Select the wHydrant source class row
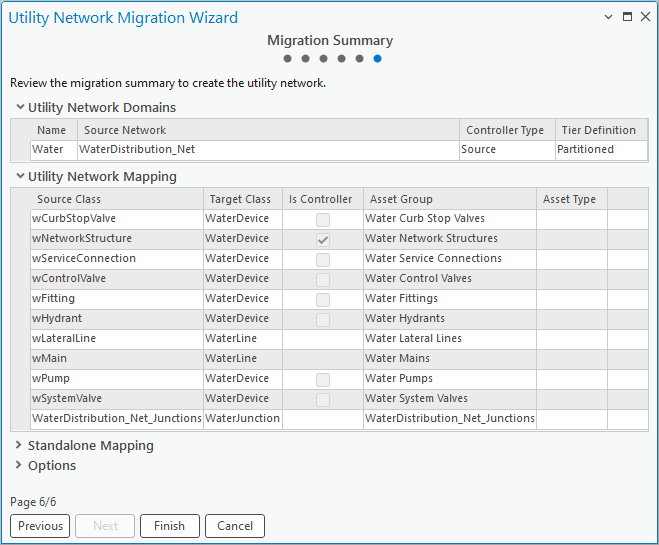 (x=56, y=319)
